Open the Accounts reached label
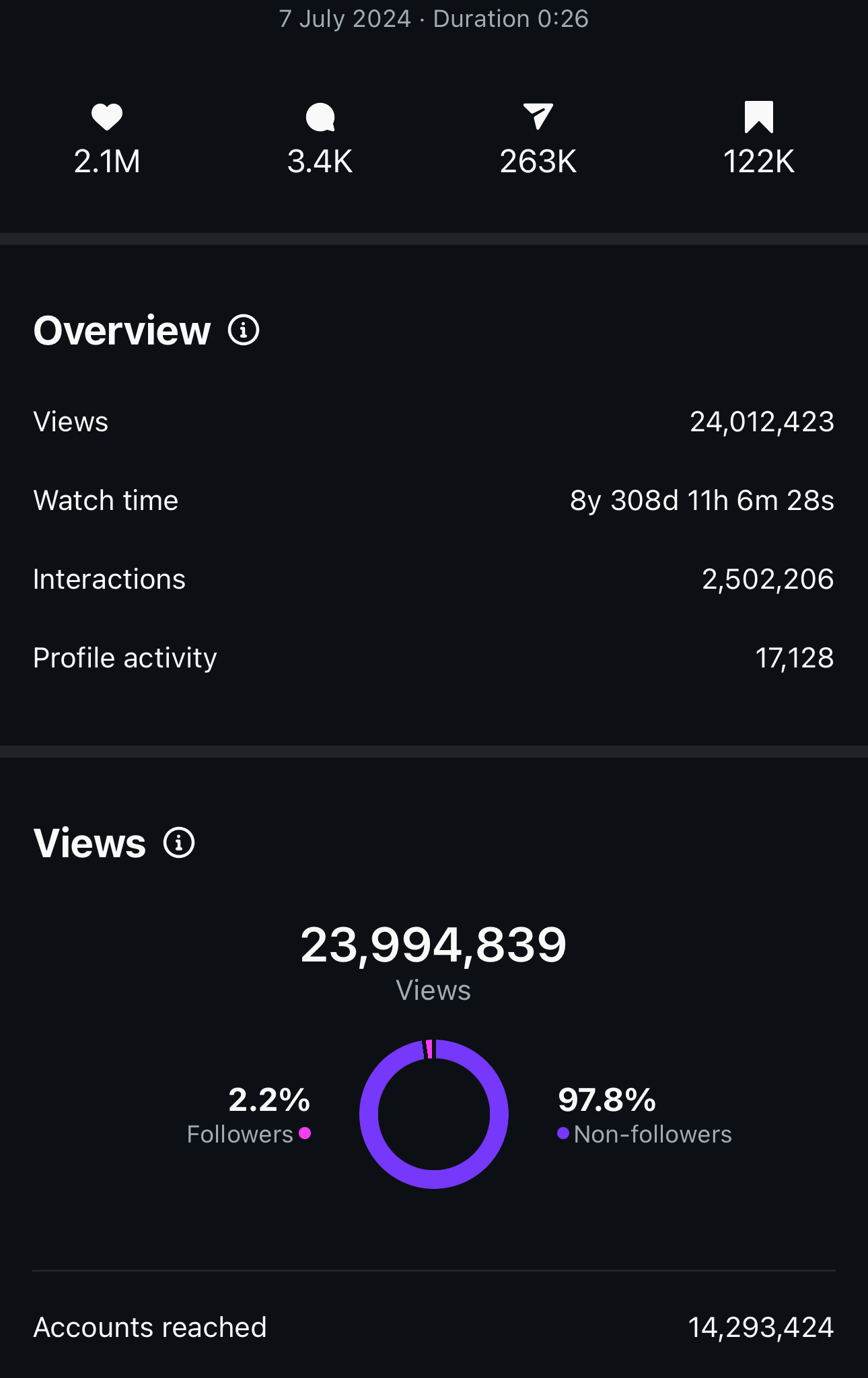The image size is (868, 1378). pyautogui.click(x=150, y=1328)
